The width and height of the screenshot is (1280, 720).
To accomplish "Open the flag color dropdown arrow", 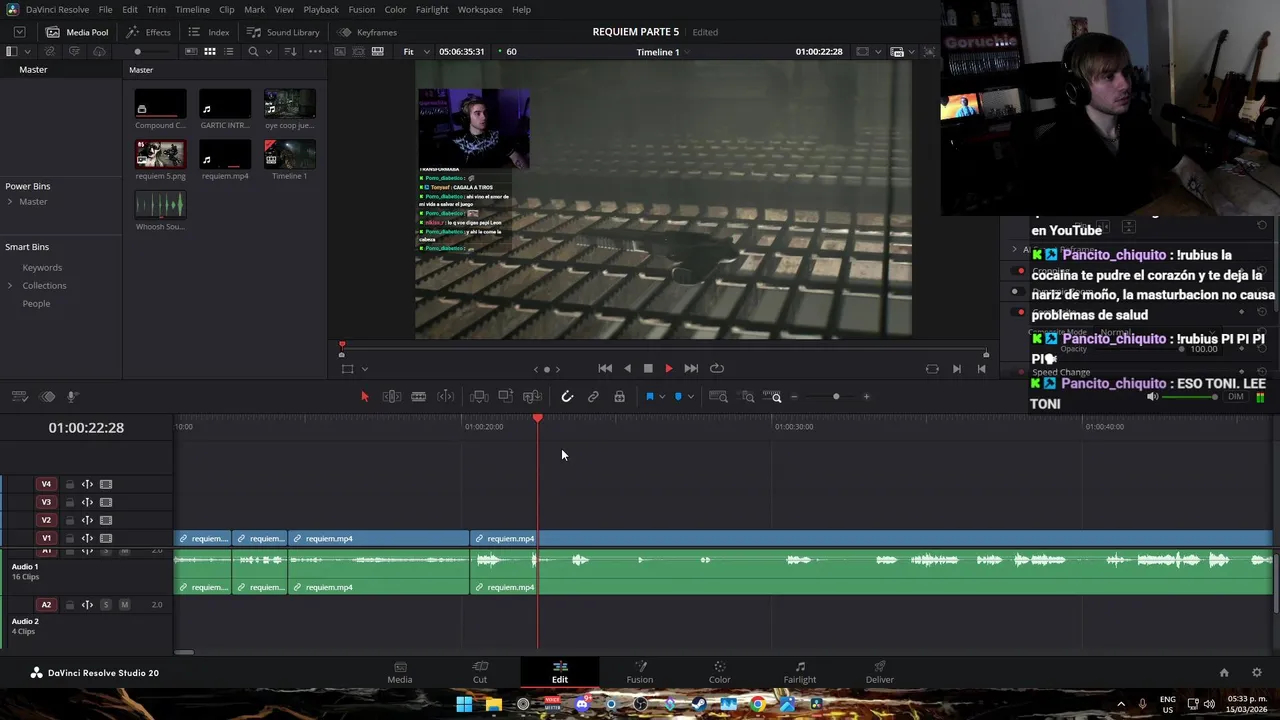I will [x=662, y=397].
